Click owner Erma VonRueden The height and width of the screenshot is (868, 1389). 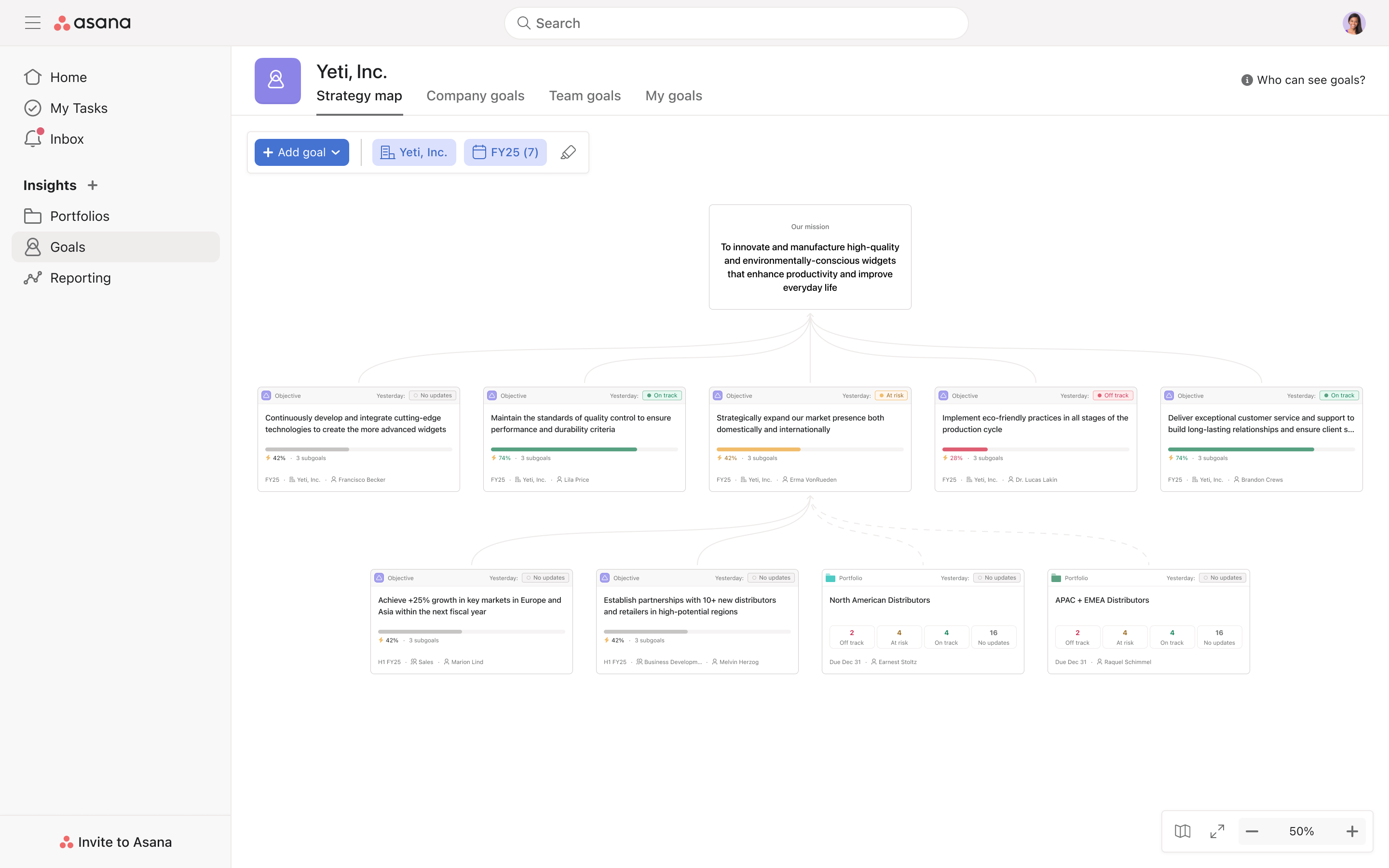(809, 480)
